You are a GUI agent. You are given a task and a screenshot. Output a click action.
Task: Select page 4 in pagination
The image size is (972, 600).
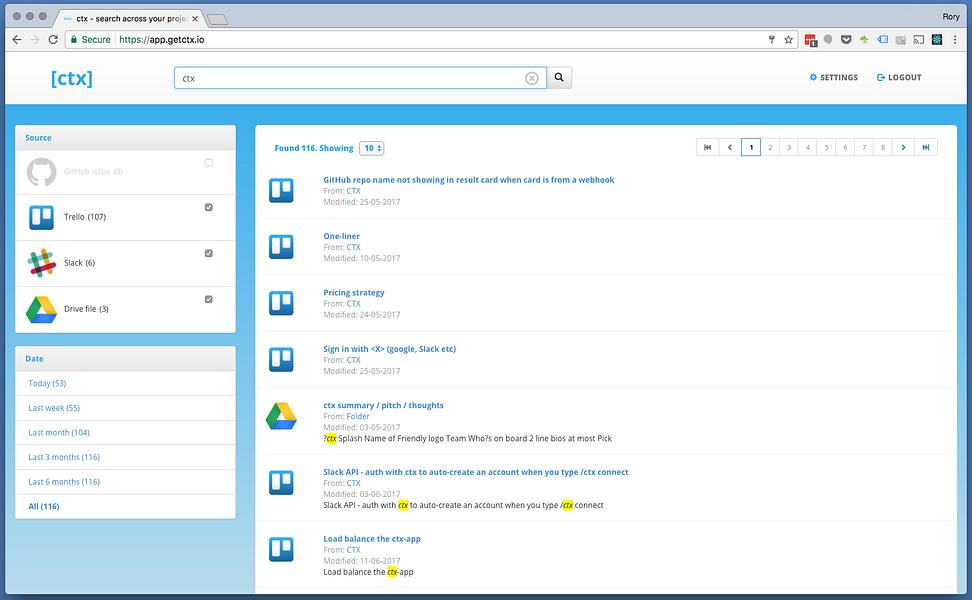coord(807,148)
